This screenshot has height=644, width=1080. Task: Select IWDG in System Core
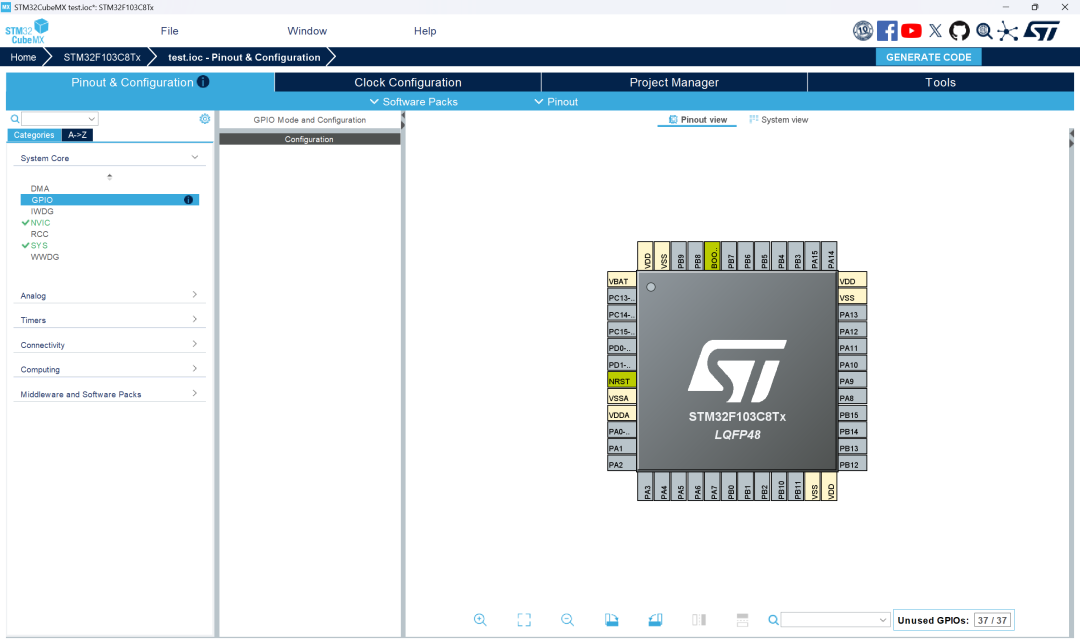click(x=42, y=211)
